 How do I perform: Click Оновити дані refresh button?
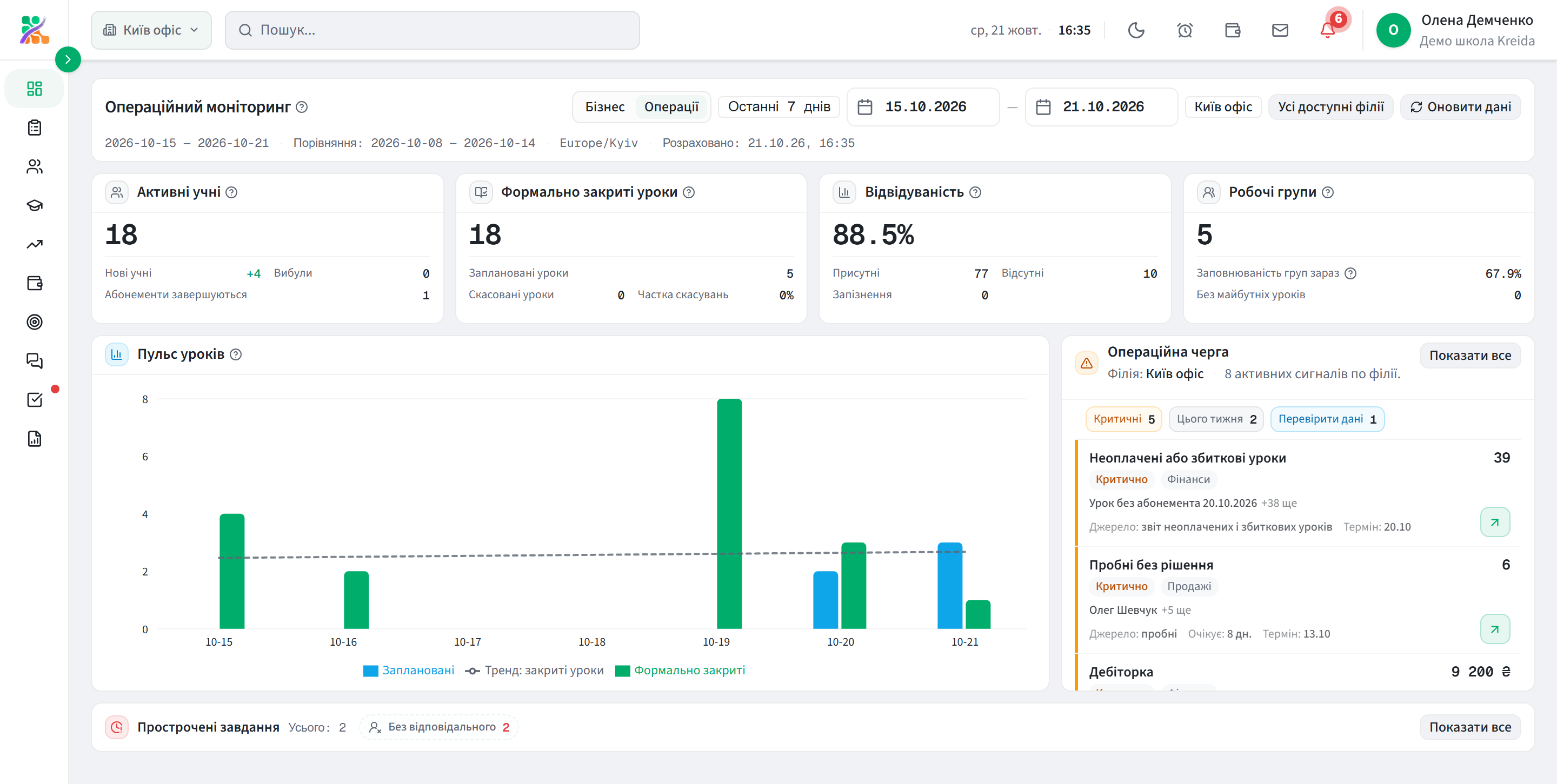point(1460,107)
